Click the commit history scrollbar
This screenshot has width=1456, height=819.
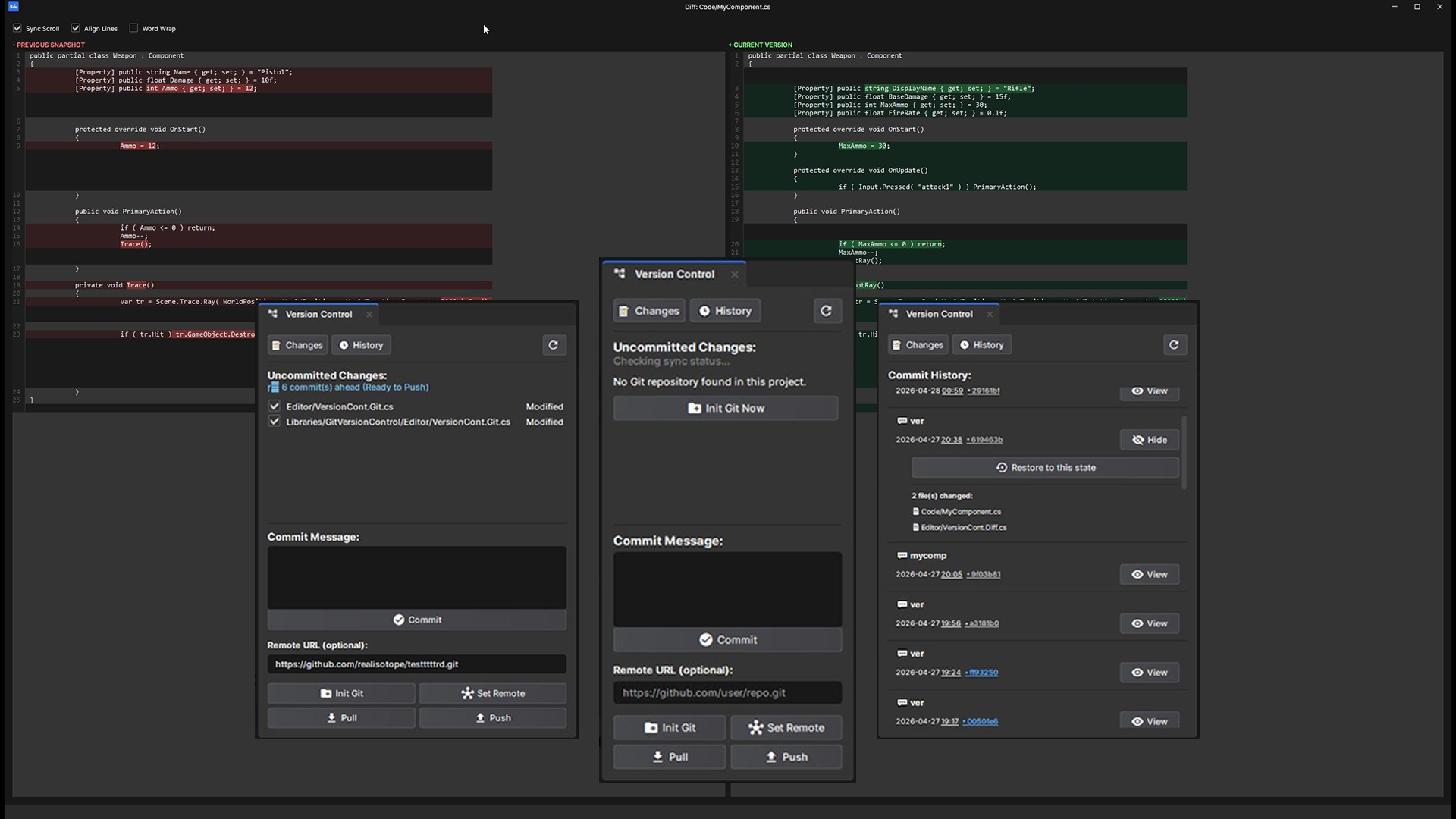1184,452
